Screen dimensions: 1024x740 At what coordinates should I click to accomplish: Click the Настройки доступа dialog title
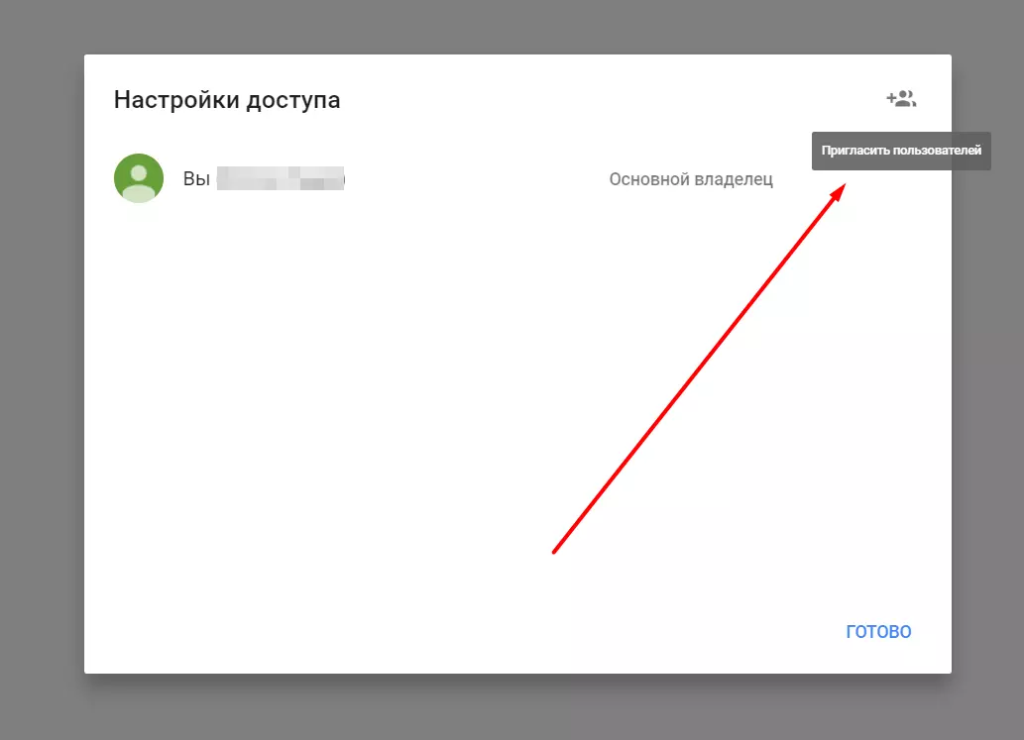tap(227, 100)
